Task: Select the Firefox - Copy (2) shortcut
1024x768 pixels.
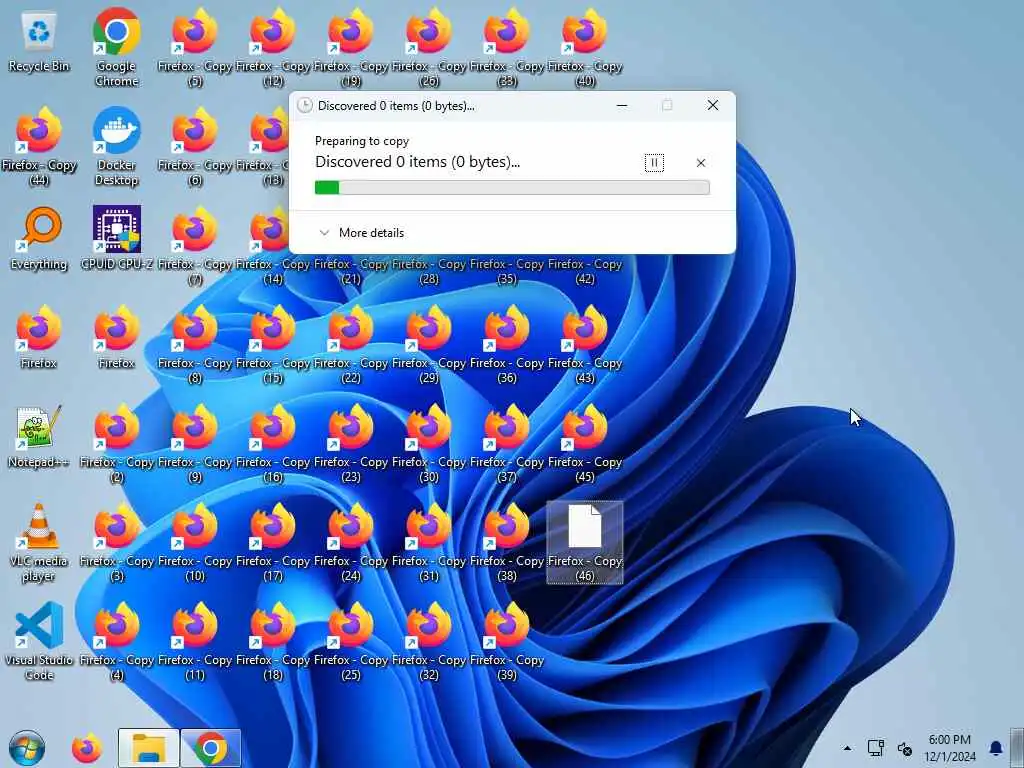Action: (x=116, y=444)
